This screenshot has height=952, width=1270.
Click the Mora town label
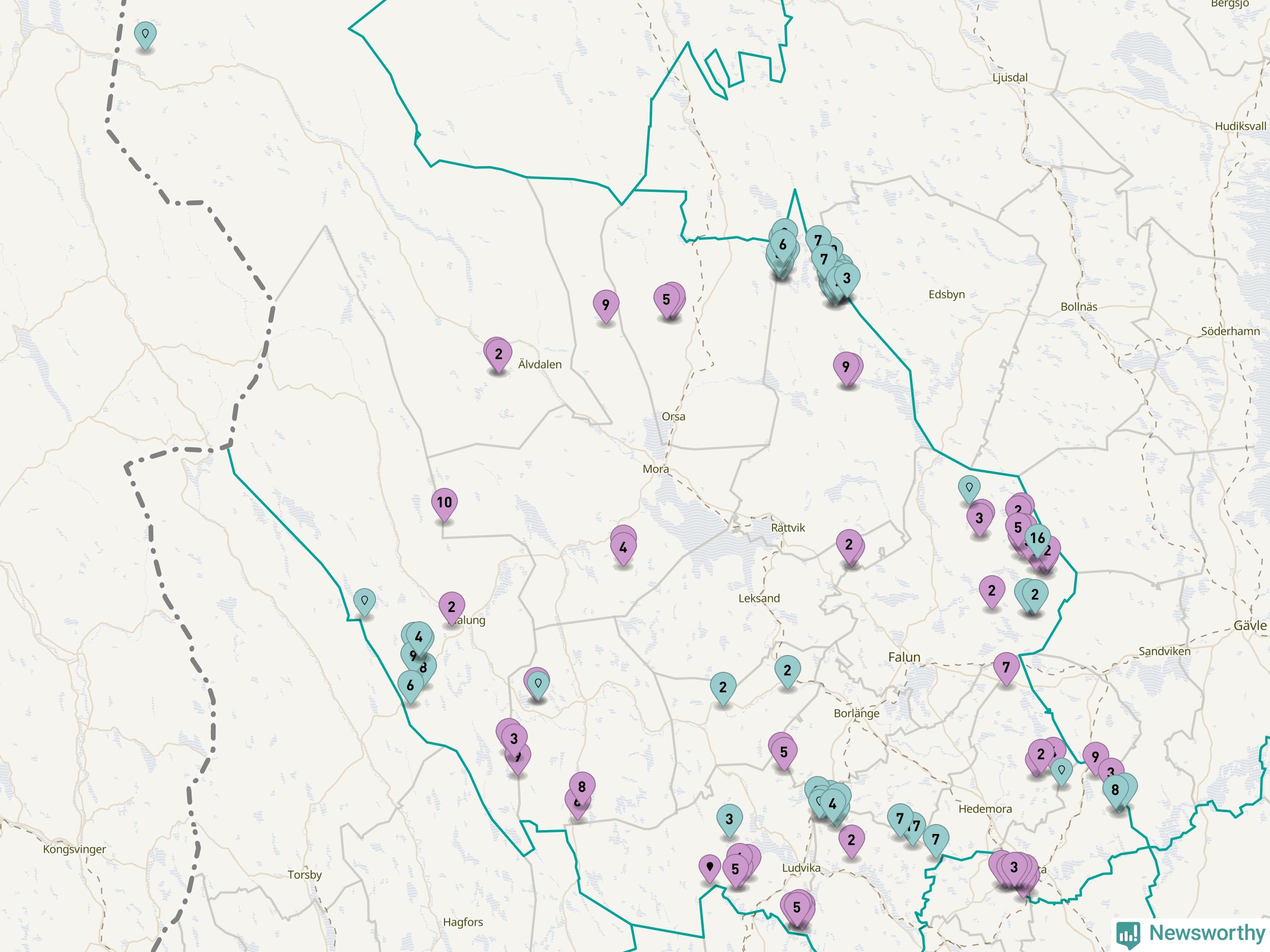[656, 469]
